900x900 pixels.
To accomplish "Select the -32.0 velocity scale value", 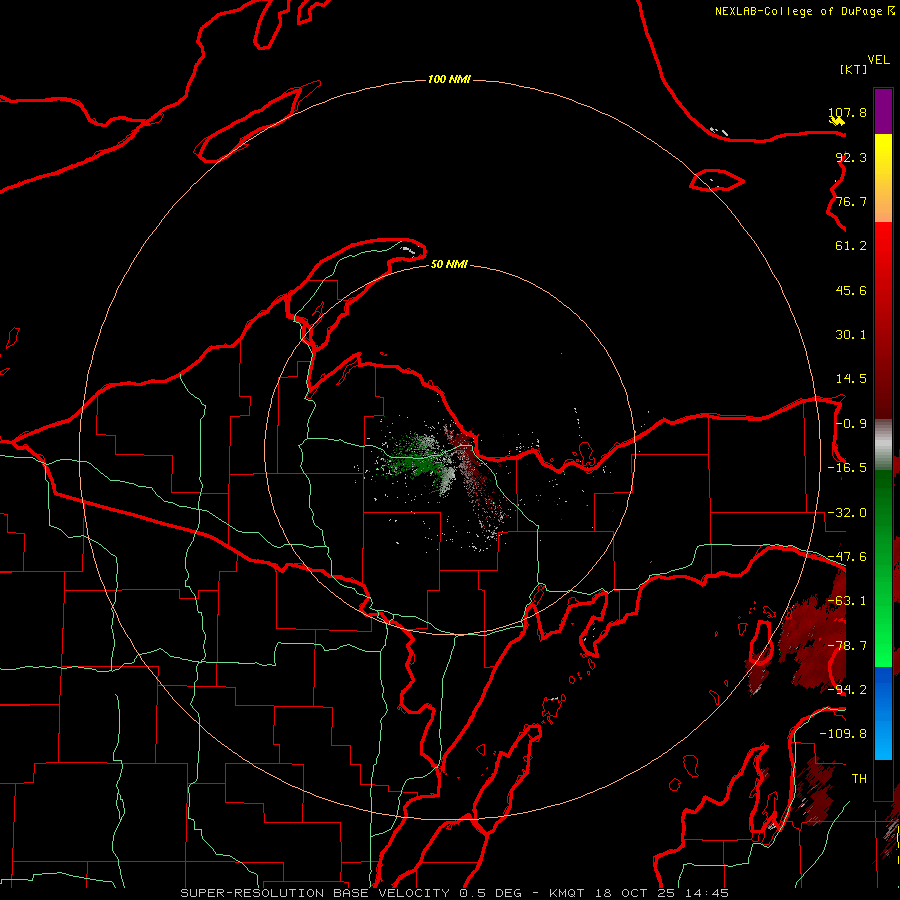I will tap(847, 513).
